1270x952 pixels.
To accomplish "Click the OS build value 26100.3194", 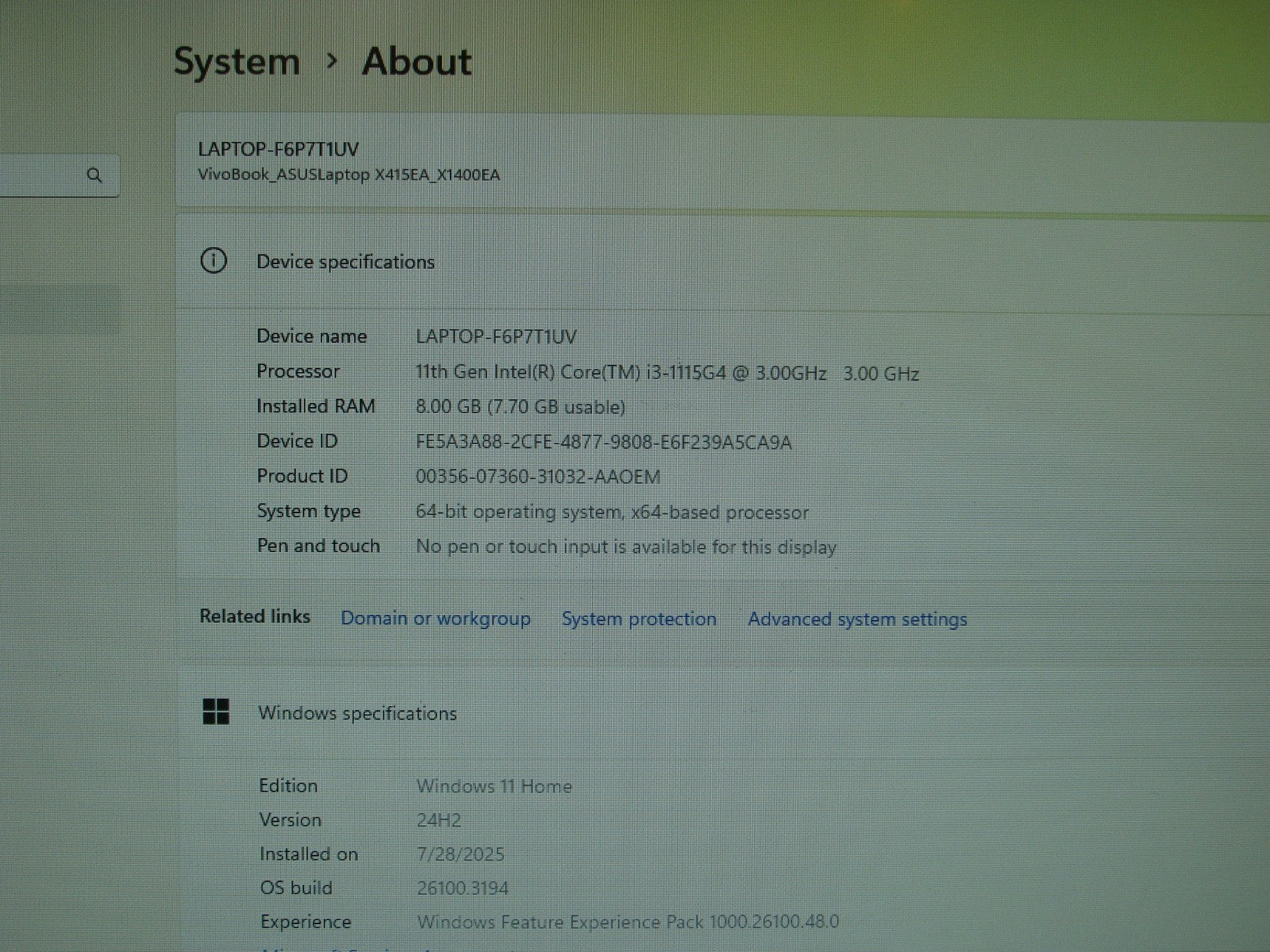I will point(462,888).
